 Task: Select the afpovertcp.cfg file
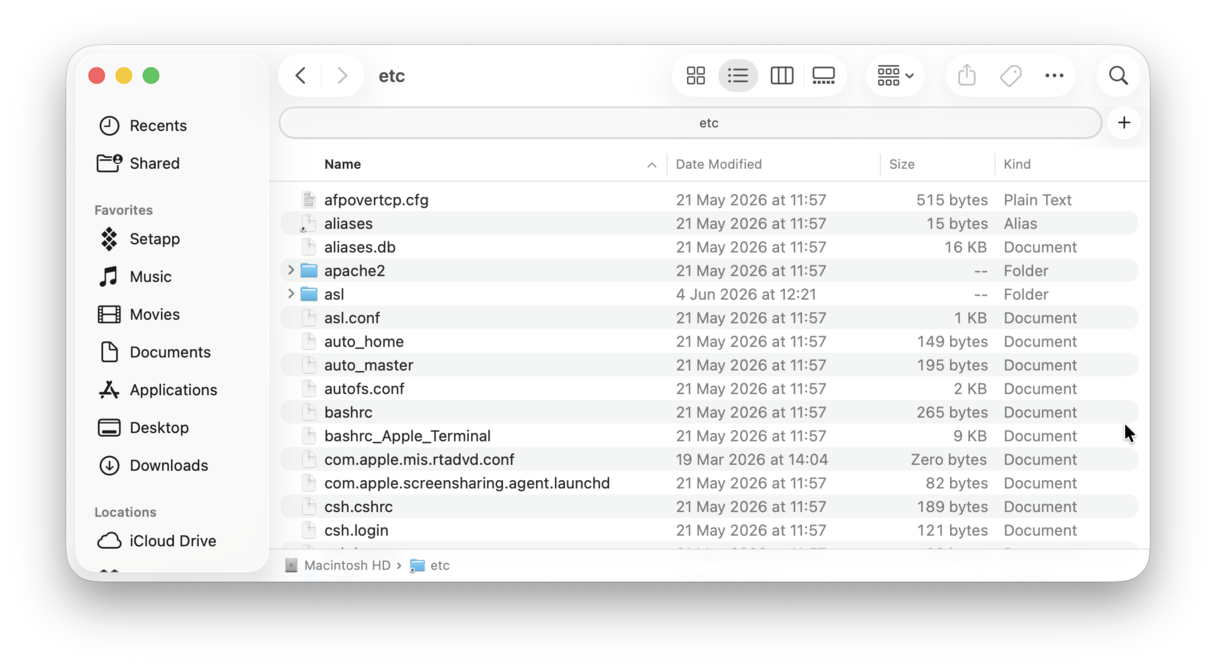point(709,200)
